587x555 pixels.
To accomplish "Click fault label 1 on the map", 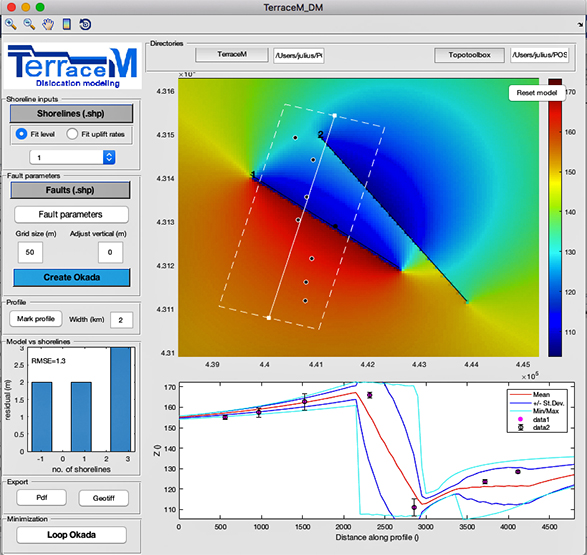I will coord(253,174).
